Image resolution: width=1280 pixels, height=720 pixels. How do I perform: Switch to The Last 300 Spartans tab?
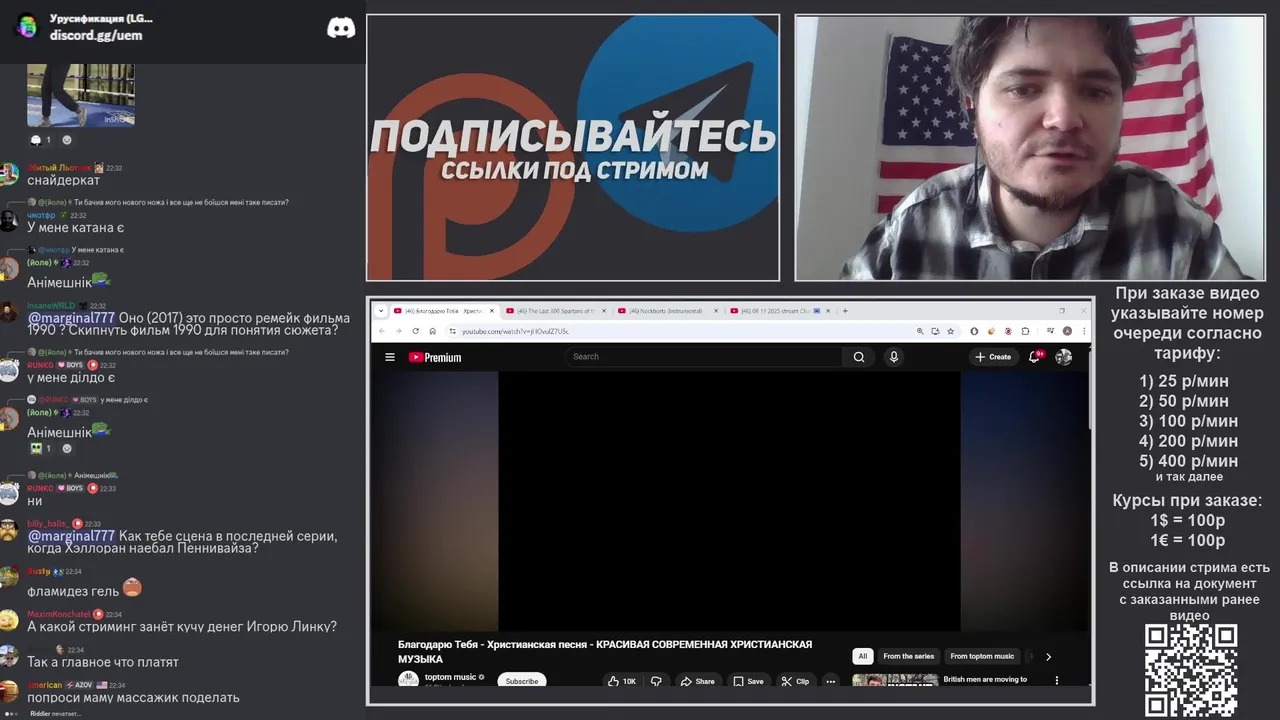tap(555, 311)
